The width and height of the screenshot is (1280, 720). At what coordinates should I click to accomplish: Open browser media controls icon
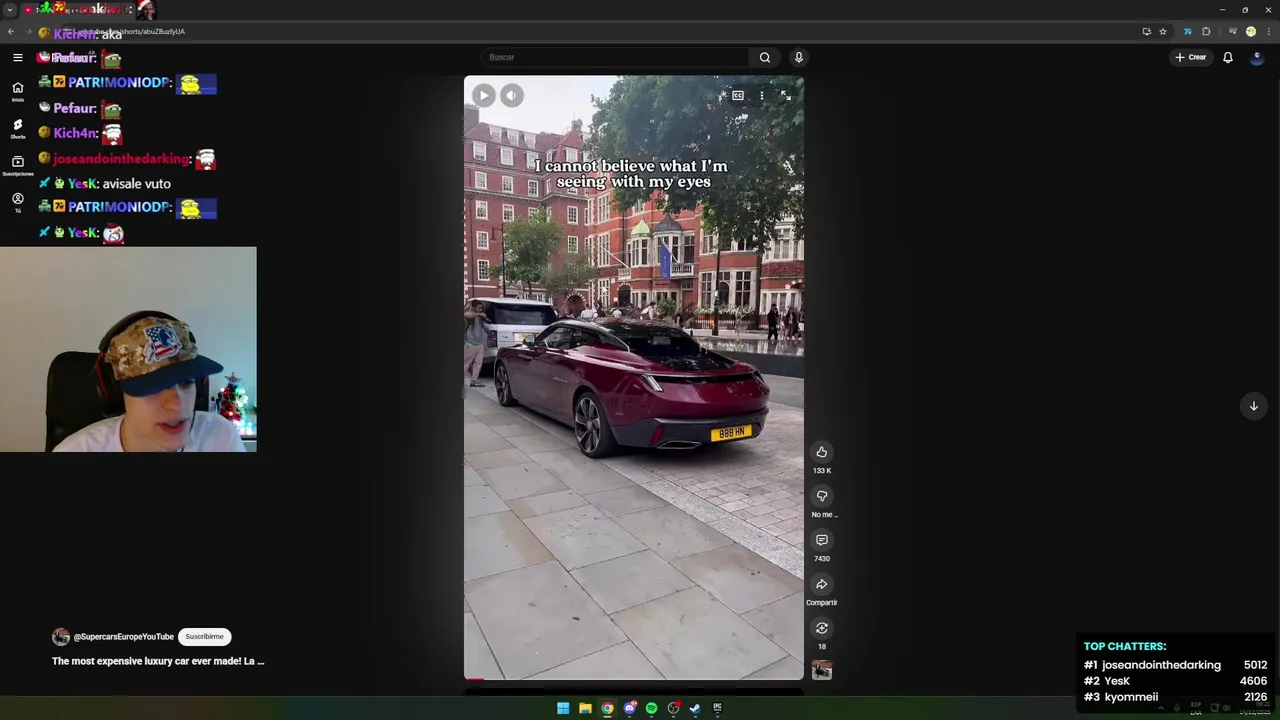point(1232,31)
